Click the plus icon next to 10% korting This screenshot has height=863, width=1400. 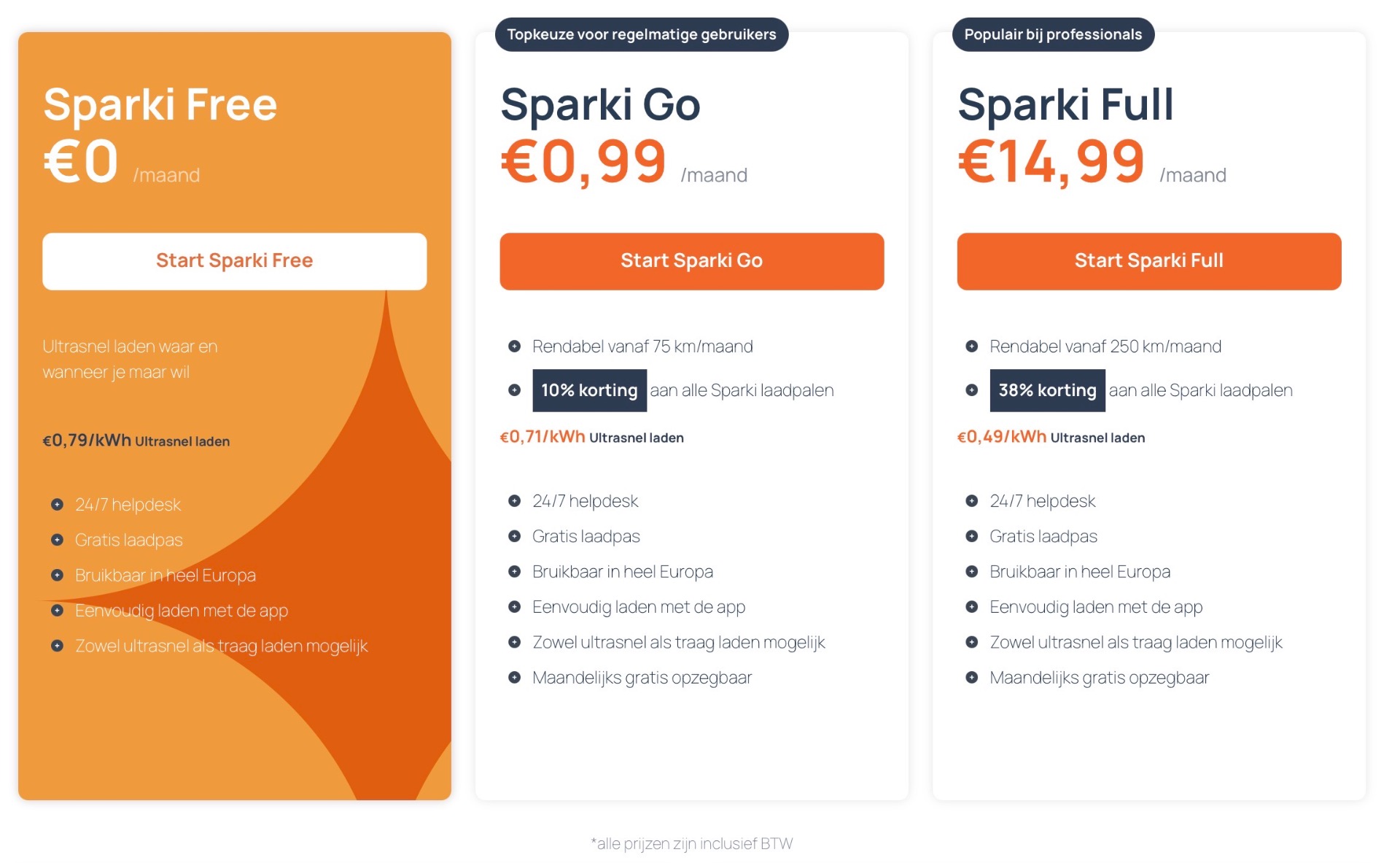(514, 390)
